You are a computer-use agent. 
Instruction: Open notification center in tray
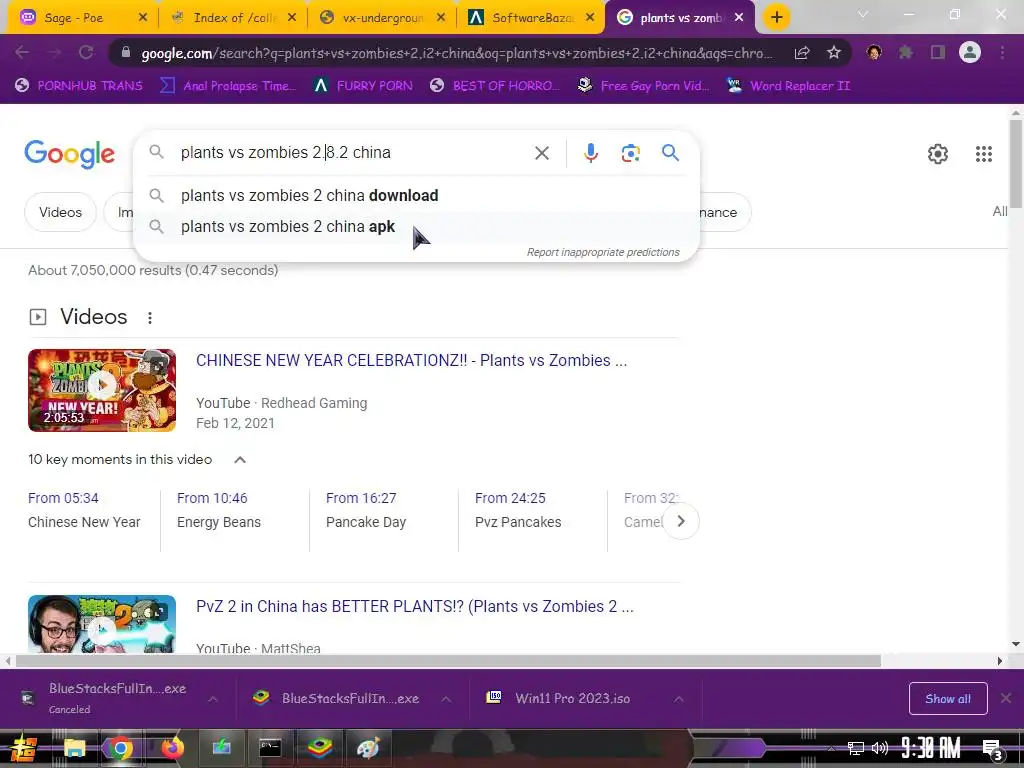[993, 749]
